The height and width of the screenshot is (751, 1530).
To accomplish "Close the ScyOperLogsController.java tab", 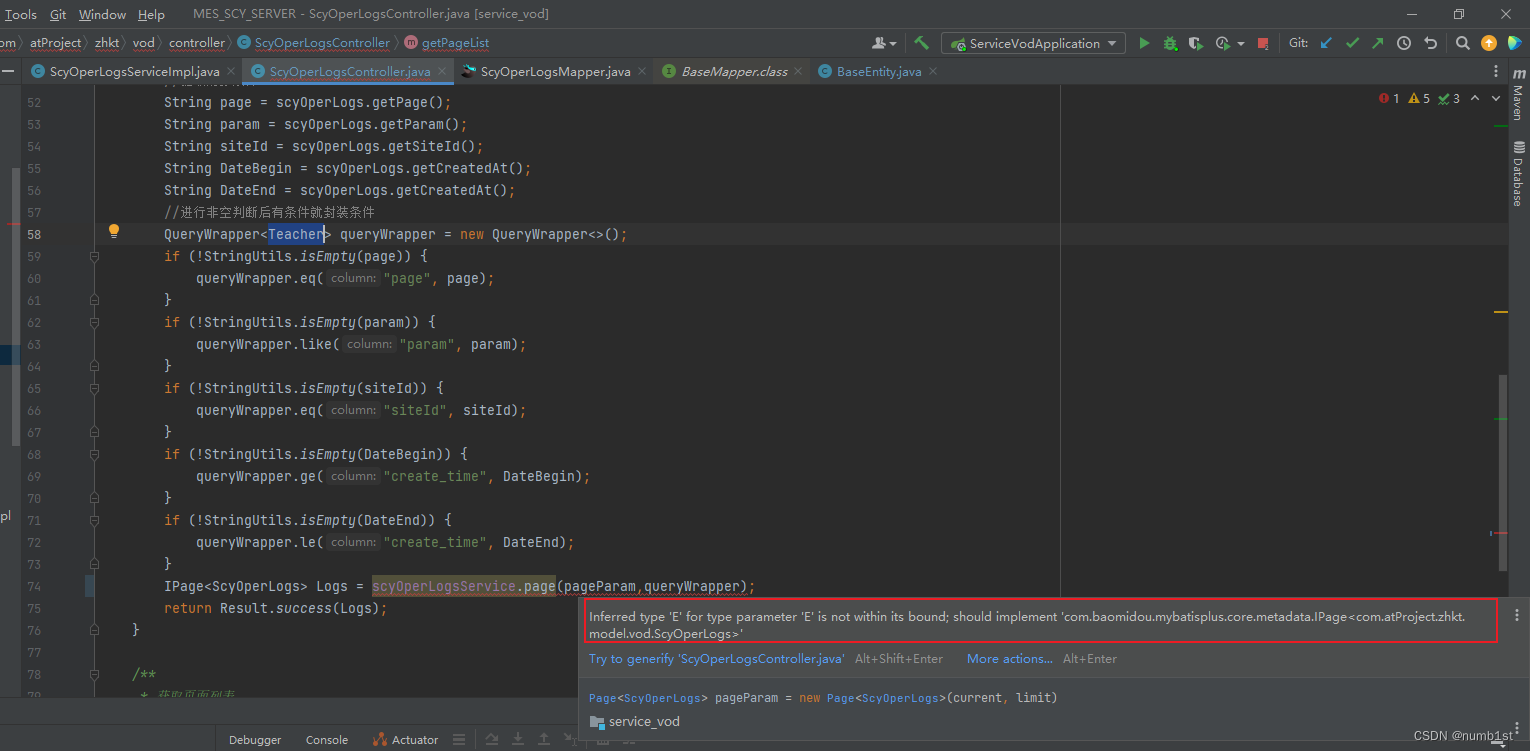I will point(443,71).
